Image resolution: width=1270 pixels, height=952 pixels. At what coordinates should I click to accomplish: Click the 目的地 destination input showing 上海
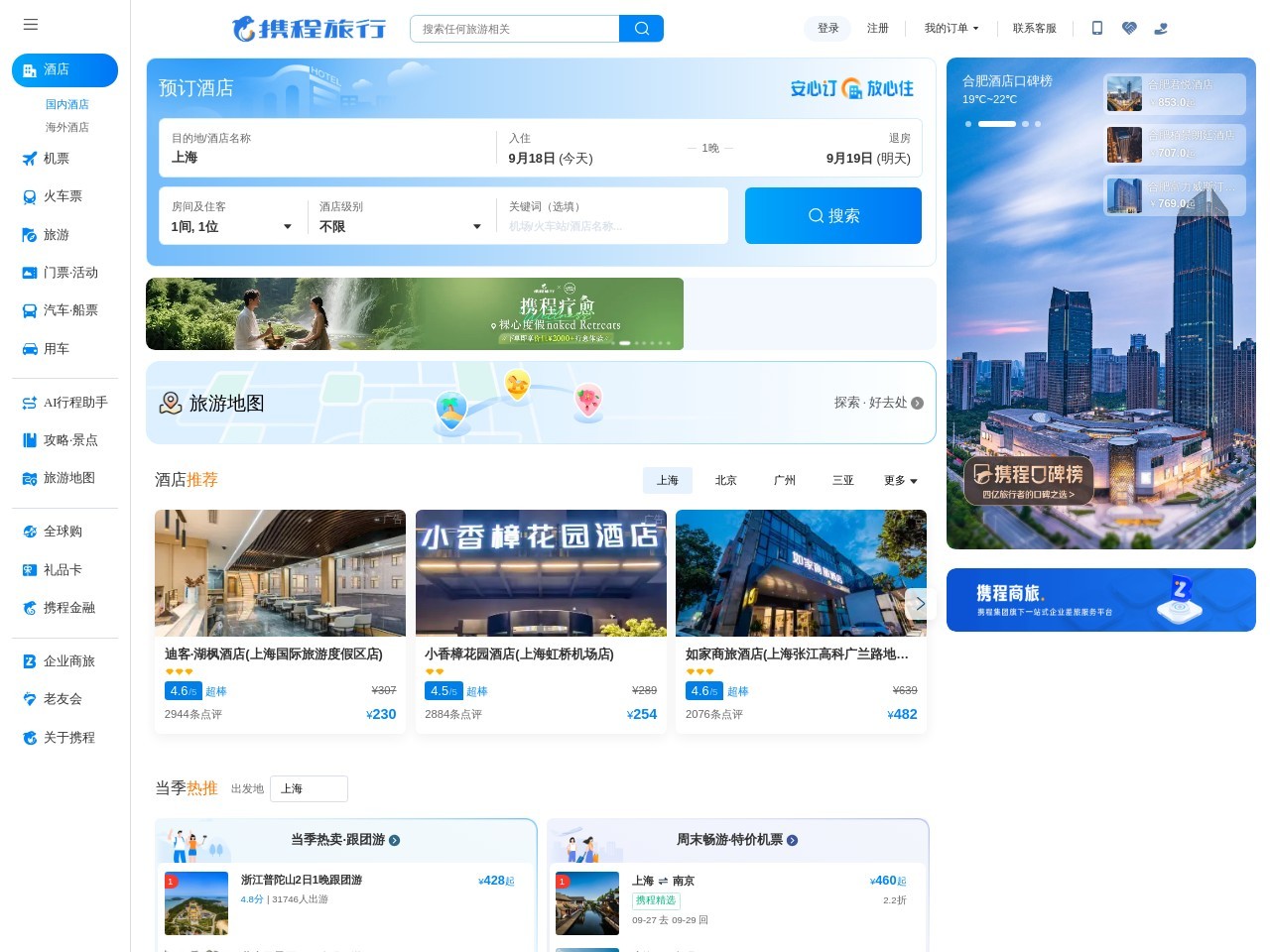(x=327, y=157)
